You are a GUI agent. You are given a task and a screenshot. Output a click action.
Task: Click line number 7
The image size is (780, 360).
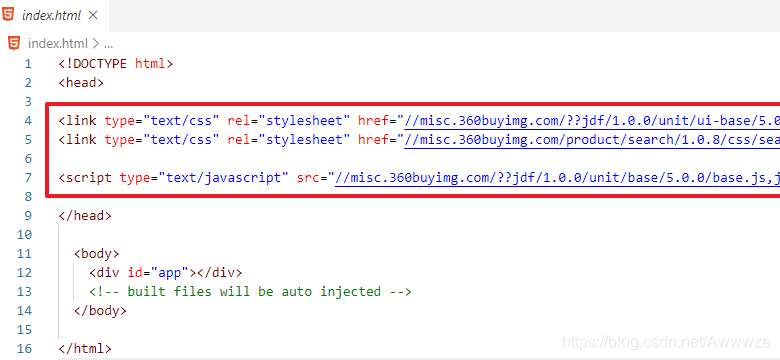pos(27,178)
